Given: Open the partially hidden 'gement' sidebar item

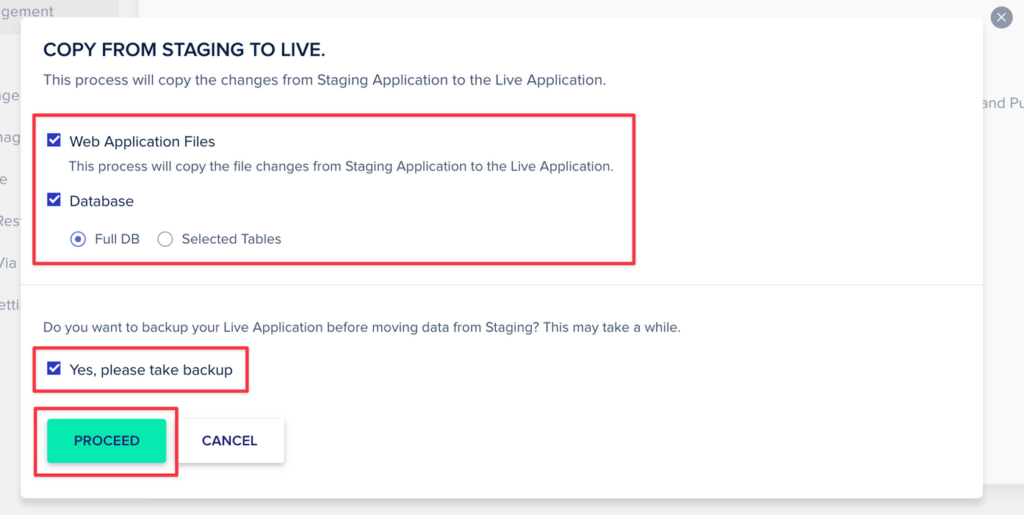Looking at the screenshot, I should pos(27,10).
